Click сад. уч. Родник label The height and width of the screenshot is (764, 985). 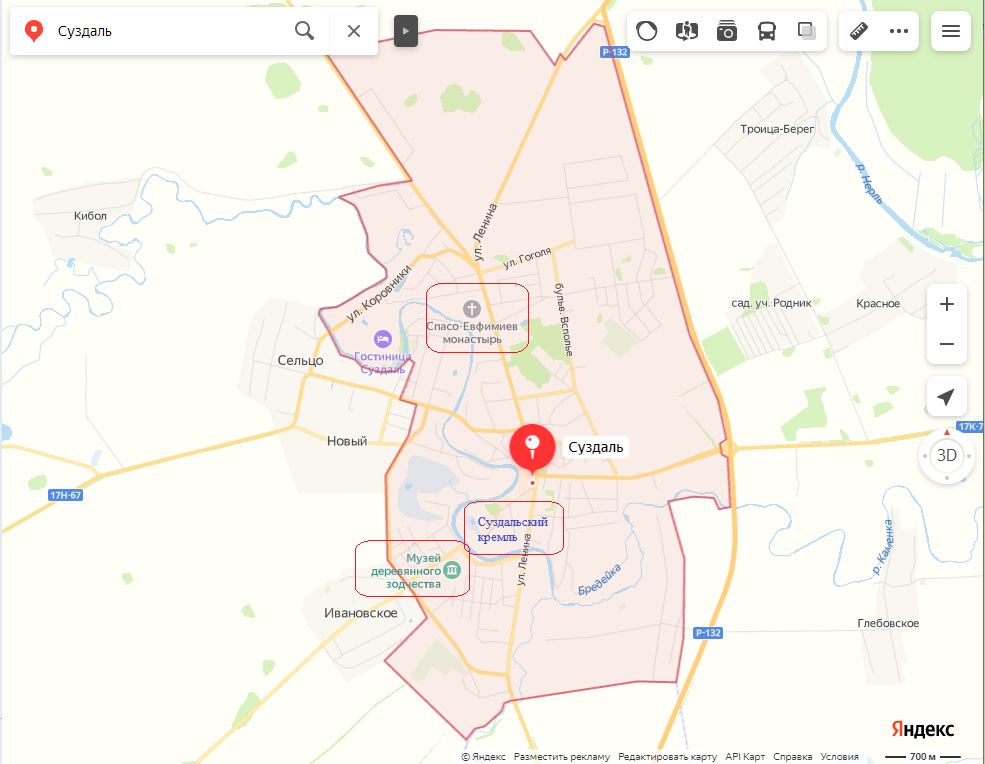(771, 303)
